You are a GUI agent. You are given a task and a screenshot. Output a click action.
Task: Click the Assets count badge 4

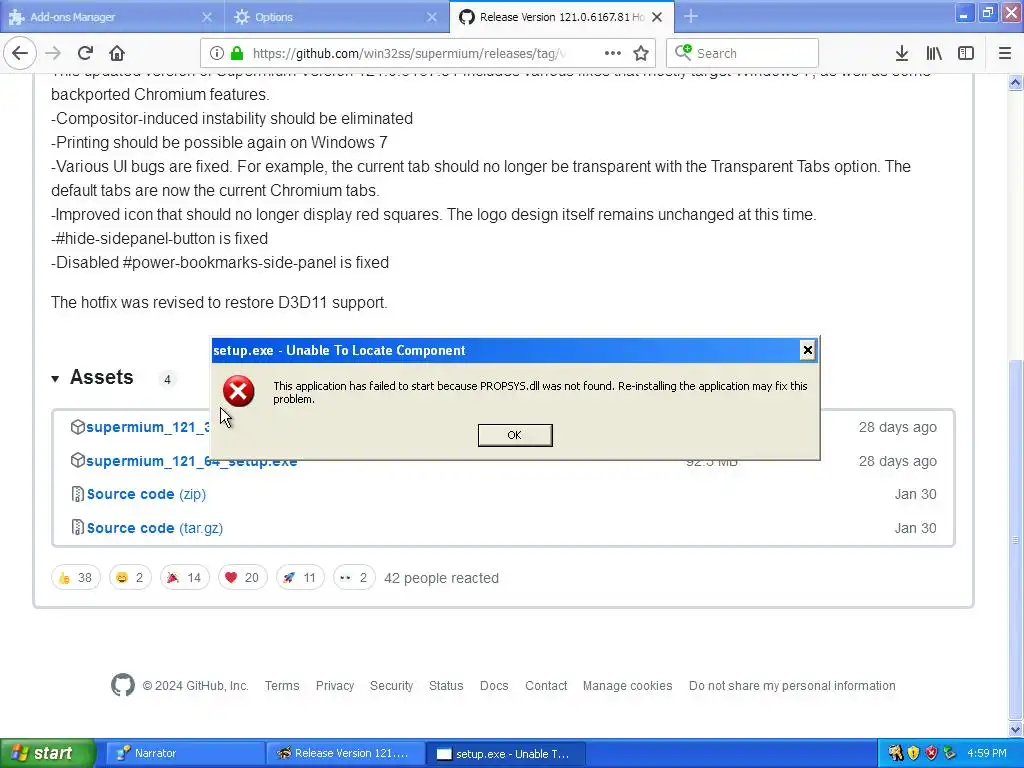point(167,379)
